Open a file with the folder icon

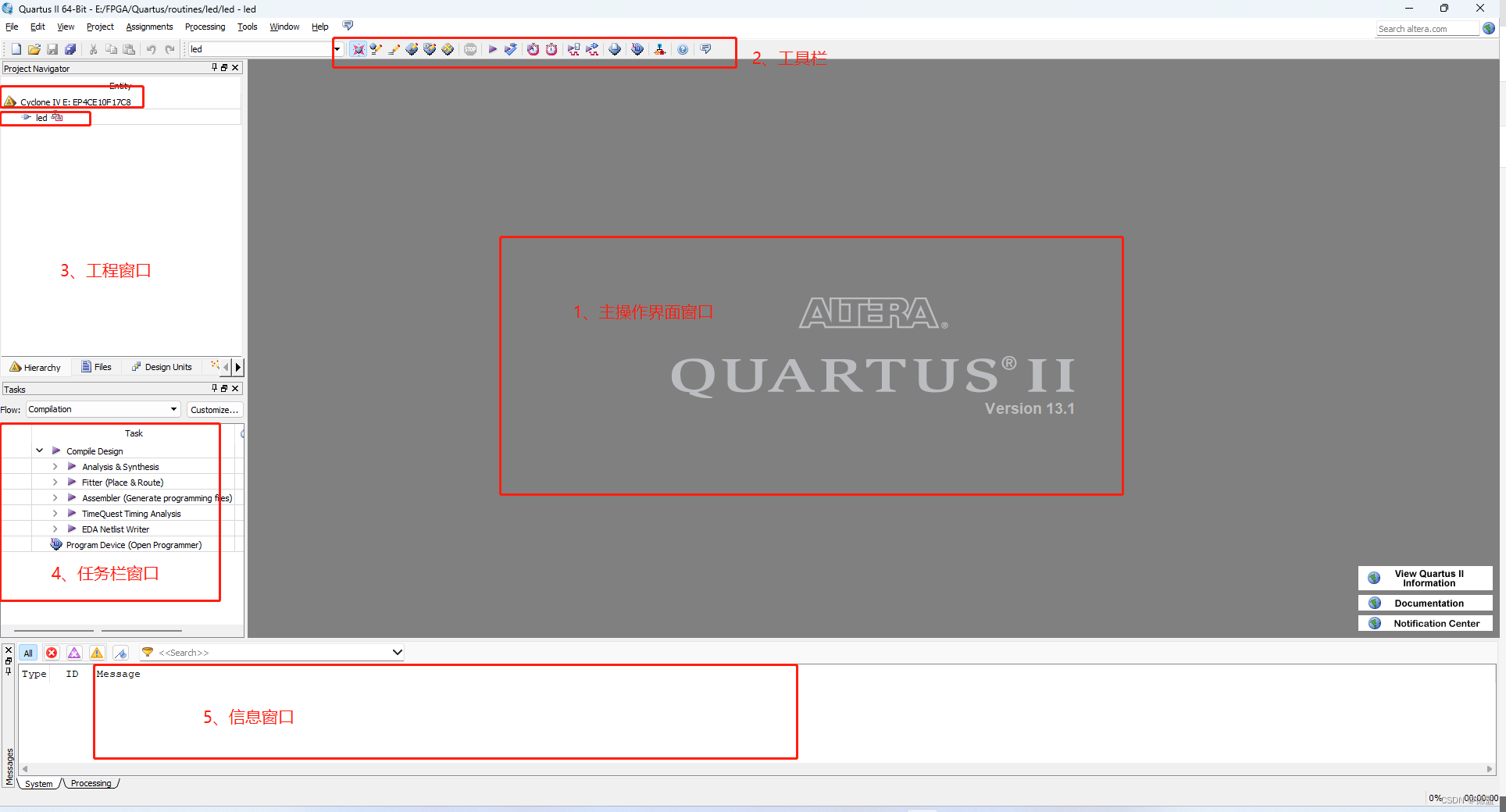click(34, 49)
